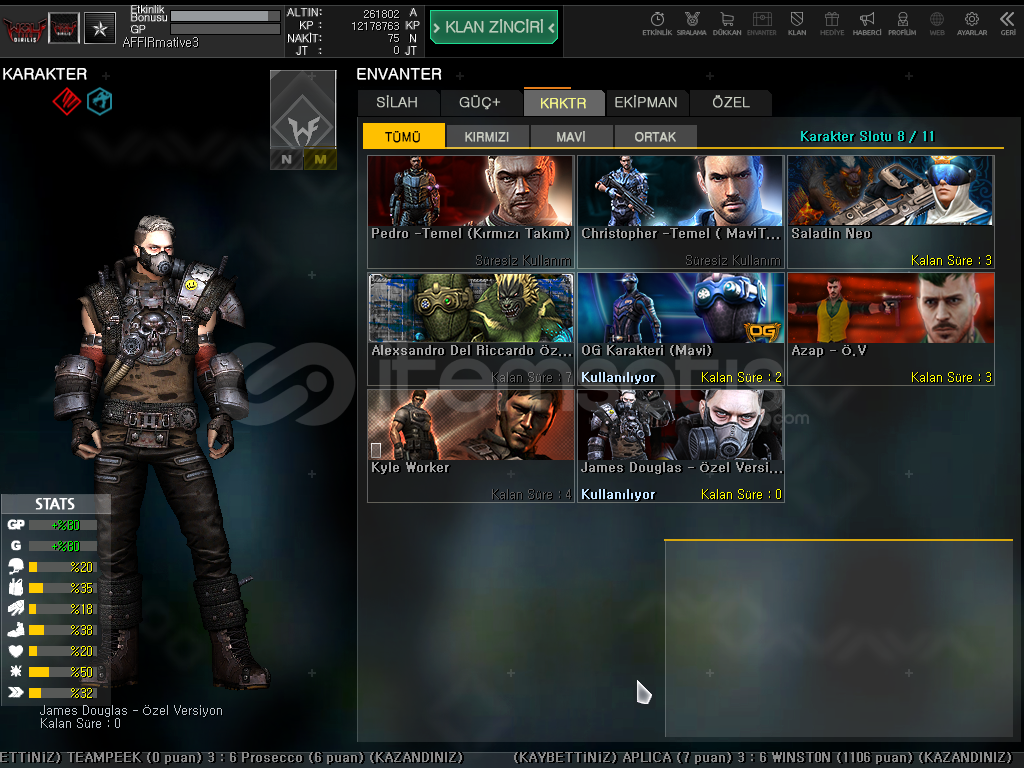The image size is (1024, 768).
Task: Switch to the EKİPMAN tab
Action: (x=646, y=103)
